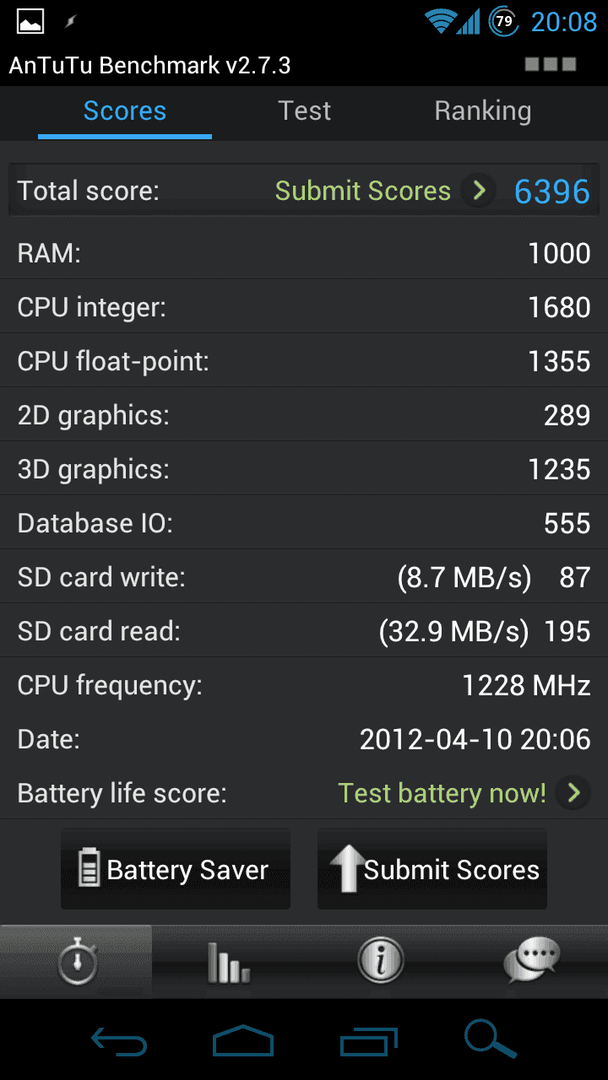The width and height of the screenshot is (608, 1080).
Task: Expand the arrow next to Submit Scores
Action: click(x=479, y=190)
